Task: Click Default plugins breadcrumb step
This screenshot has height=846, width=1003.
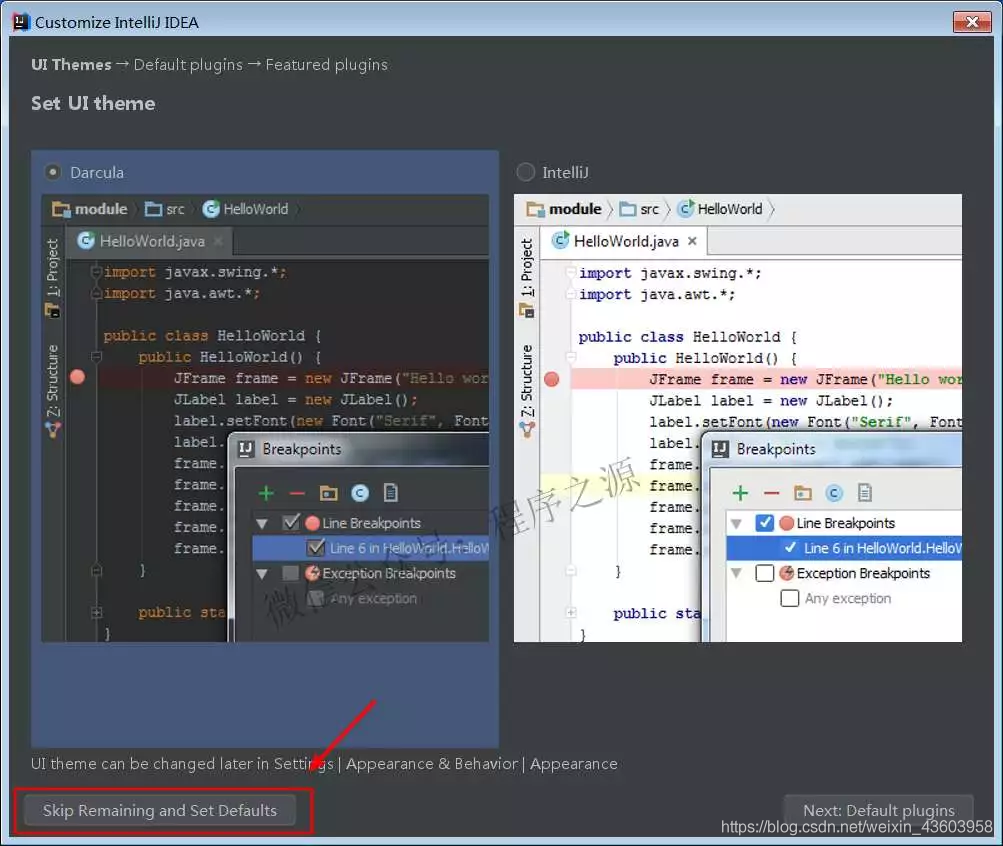Action: pos(188,65)
